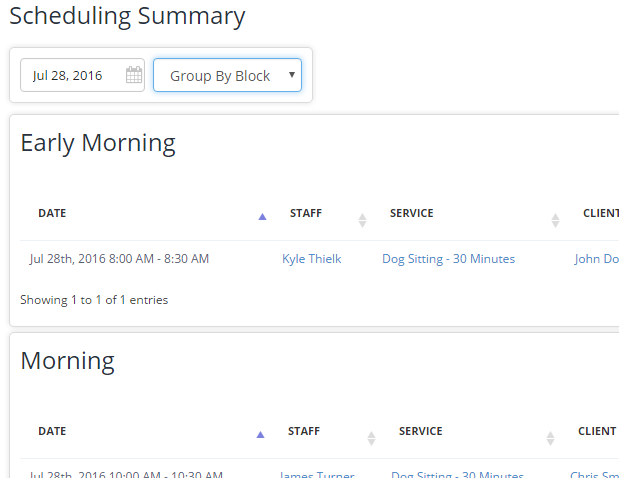Sort Morning table by Staff arrows

[371, 438]
